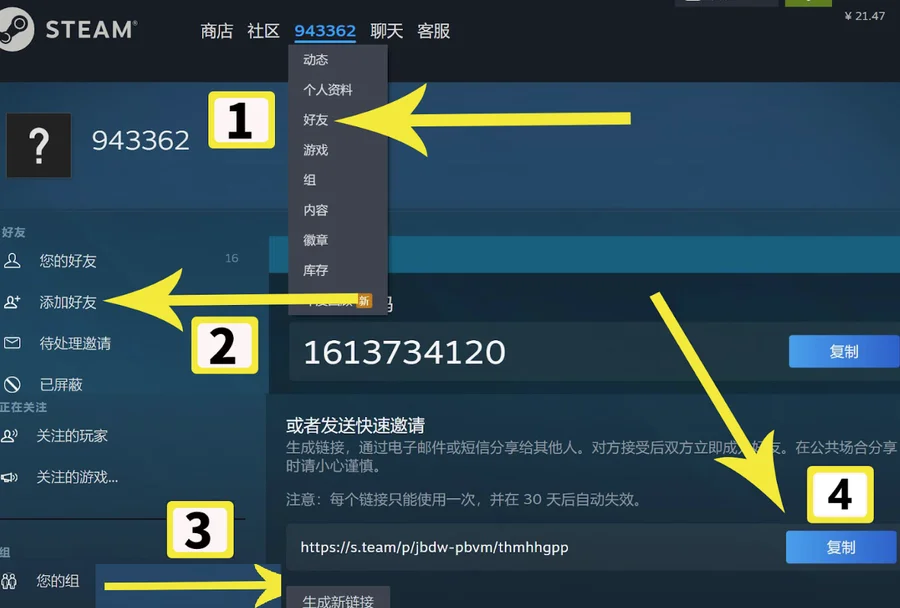Click the group icon beside 您的组
The image size is (900, 608).
coord(9,581)
